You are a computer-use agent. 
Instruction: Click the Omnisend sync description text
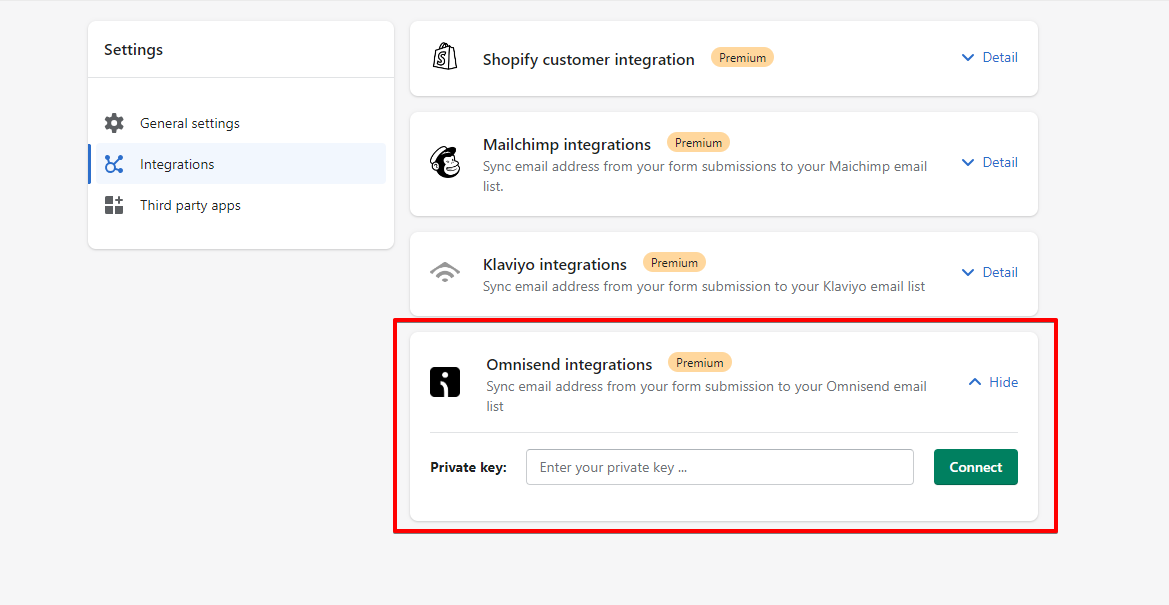[707, 396]
